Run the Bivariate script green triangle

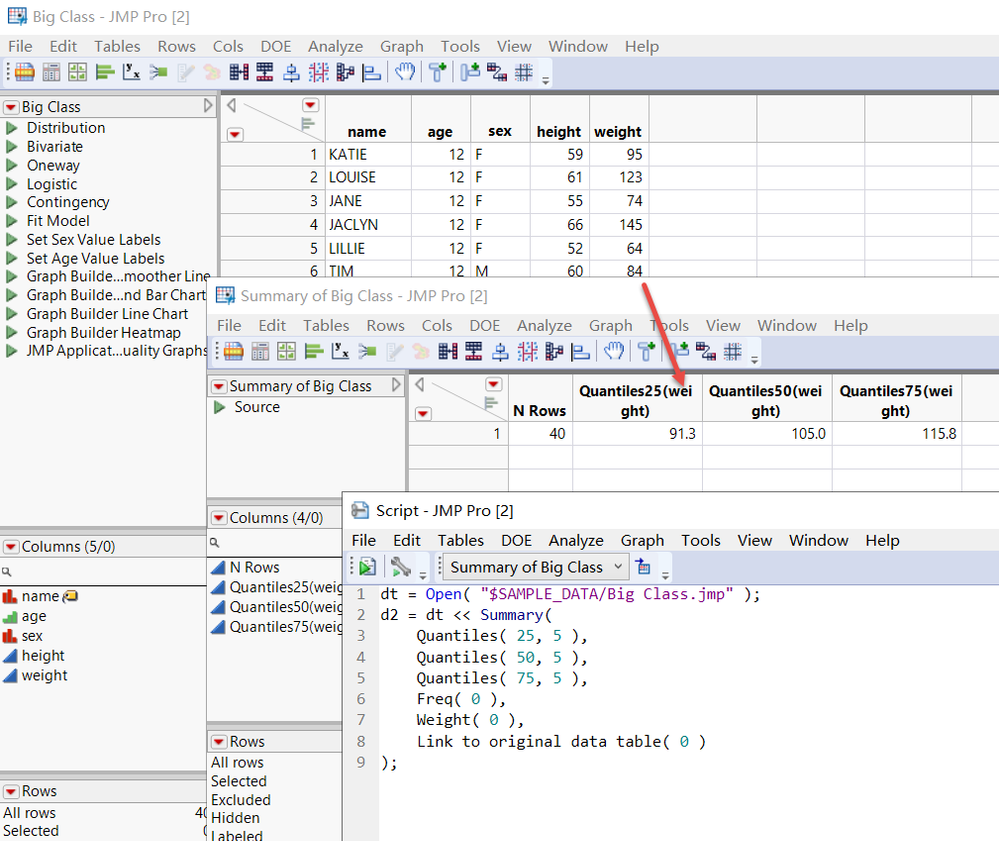(12, 147)
